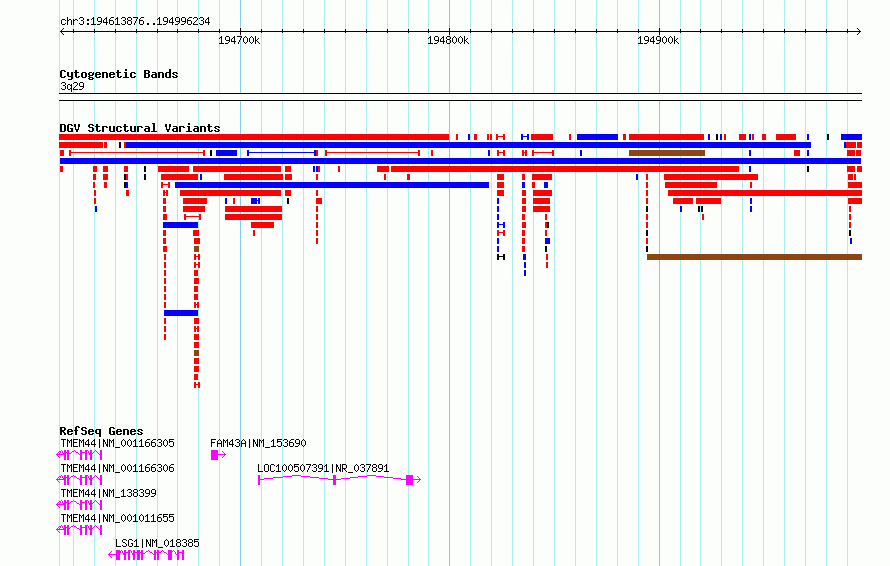Image resolution: width=890 pixels, height=566 pixels.
Task: Click the TMEM44|NM_001166305 gene label
Action: [x=117, y=443]
